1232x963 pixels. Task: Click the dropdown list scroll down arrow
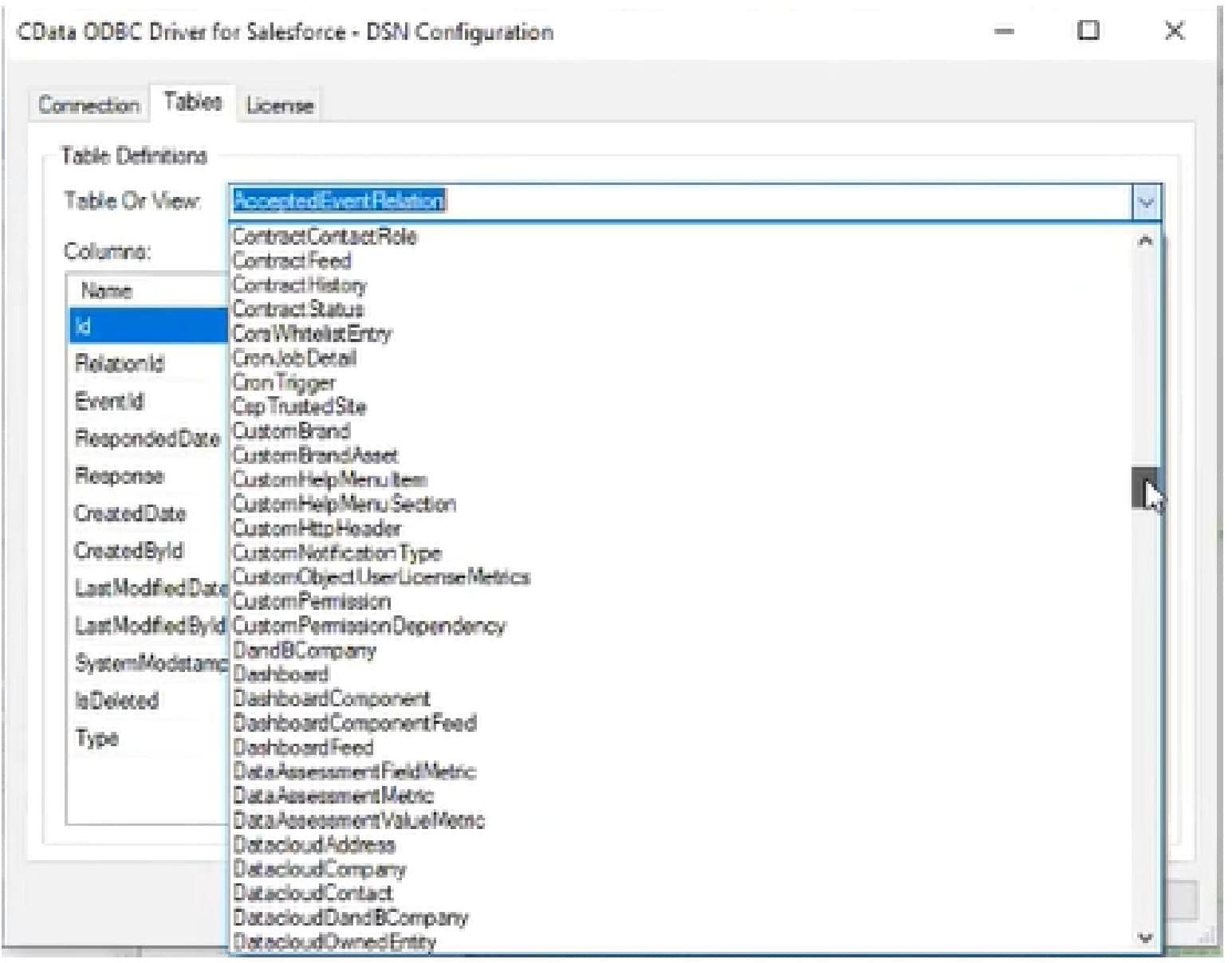pos(1145,937)
